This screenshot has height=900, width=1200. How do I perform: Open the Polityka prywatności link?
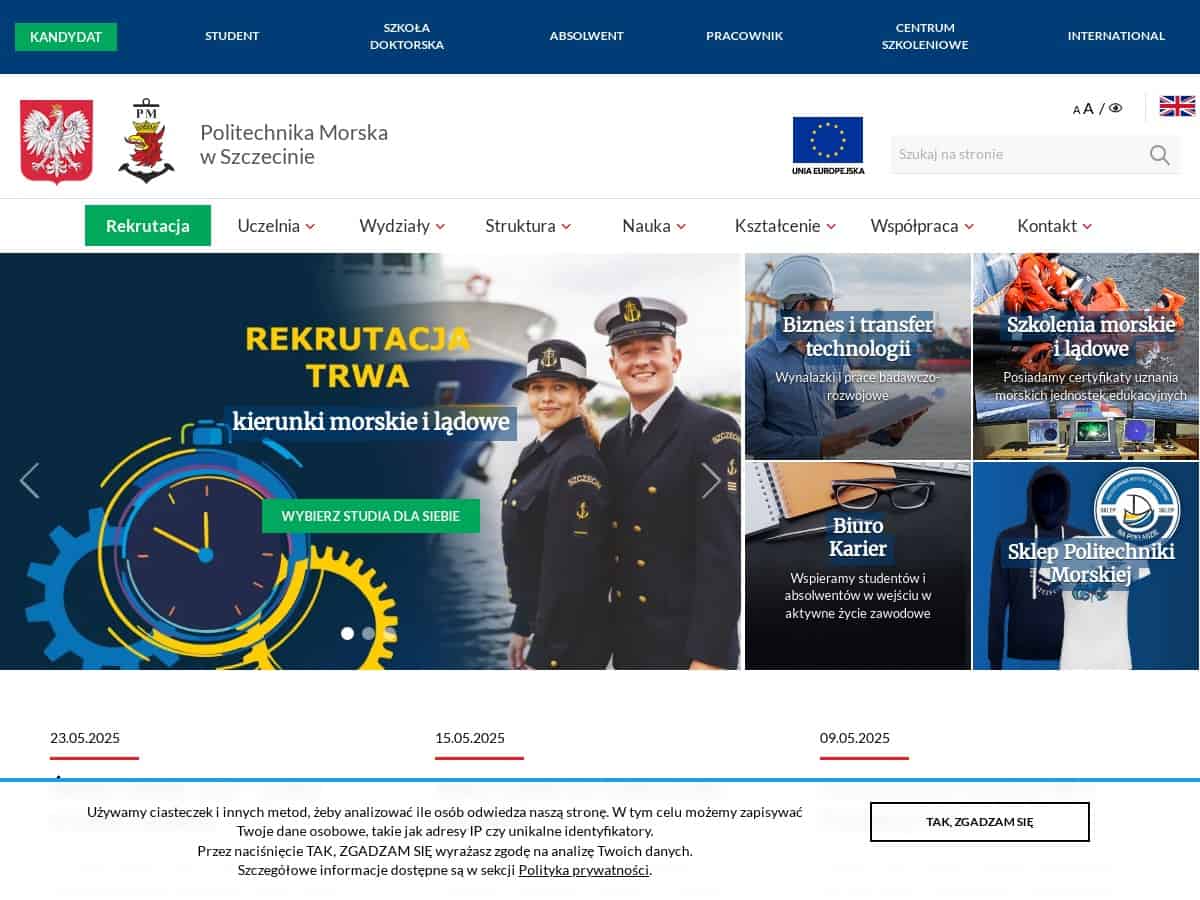point(584,870)
